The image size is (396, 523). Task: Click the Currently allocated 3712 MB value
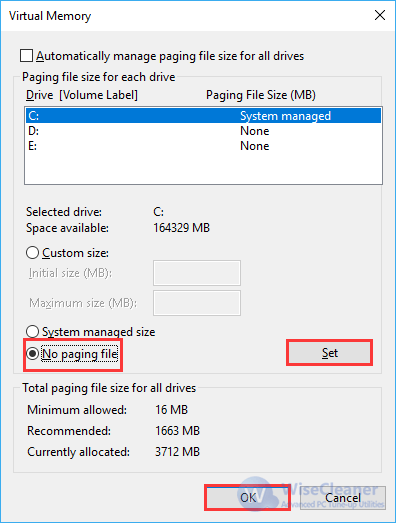tap(177, 452)
